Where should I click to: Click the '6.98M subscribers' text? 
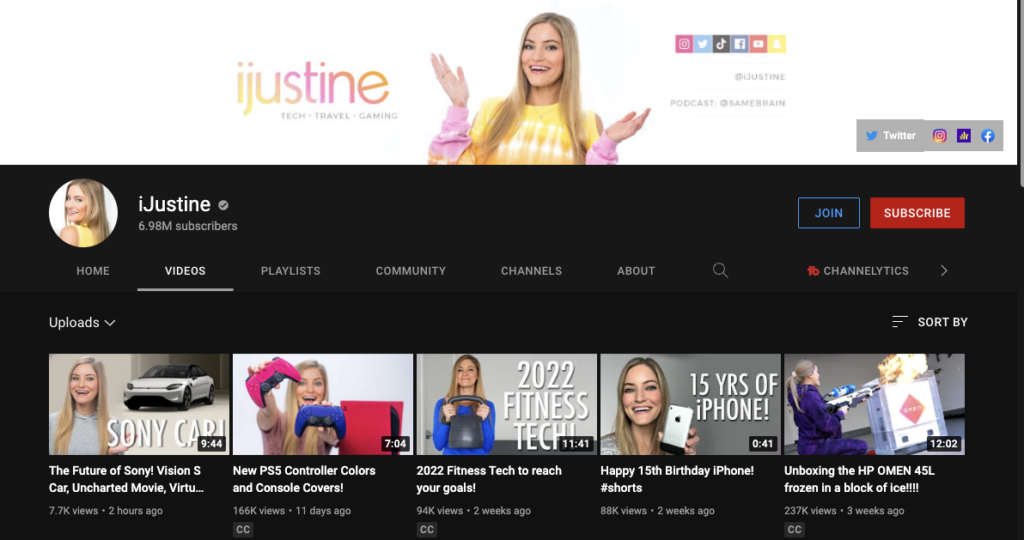click(188, 226)
